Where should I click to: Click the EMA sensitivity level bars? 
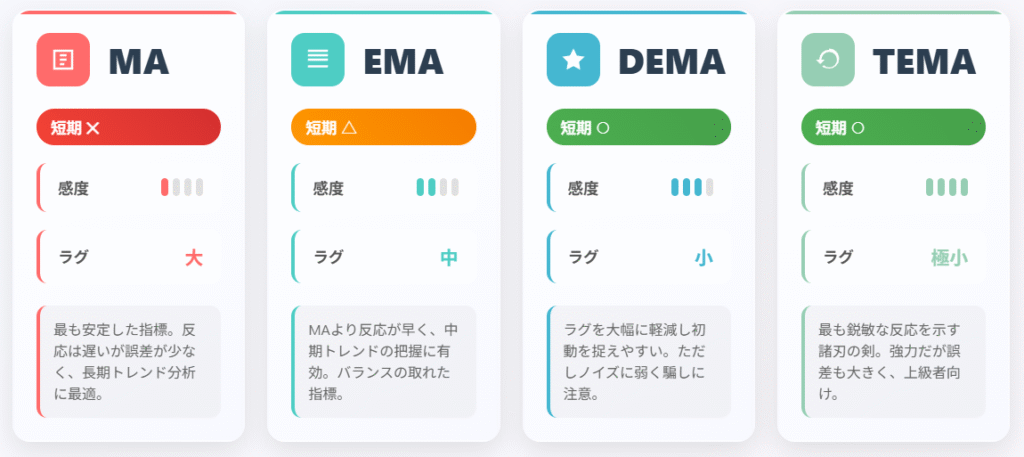pos(438,187)
